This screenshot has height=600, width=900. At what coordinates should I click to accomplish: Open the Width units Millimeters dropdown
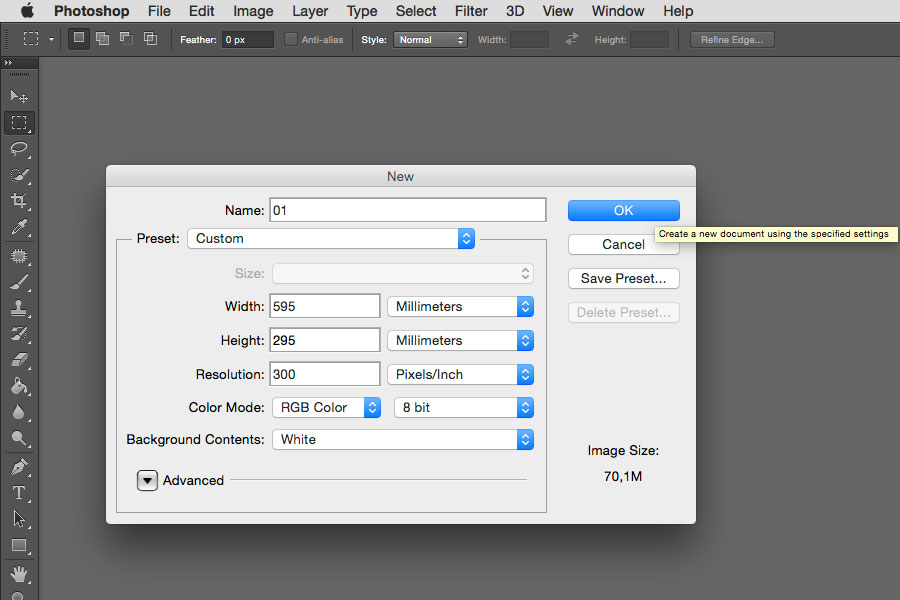point(460,307)
